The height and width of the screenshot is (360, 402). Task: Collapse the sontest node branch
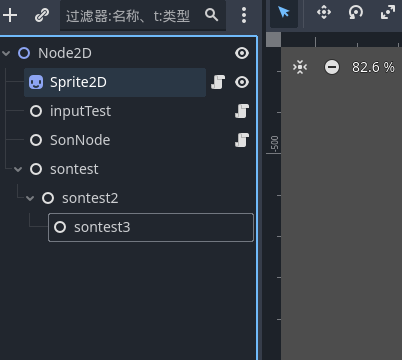tap(18, 169)
